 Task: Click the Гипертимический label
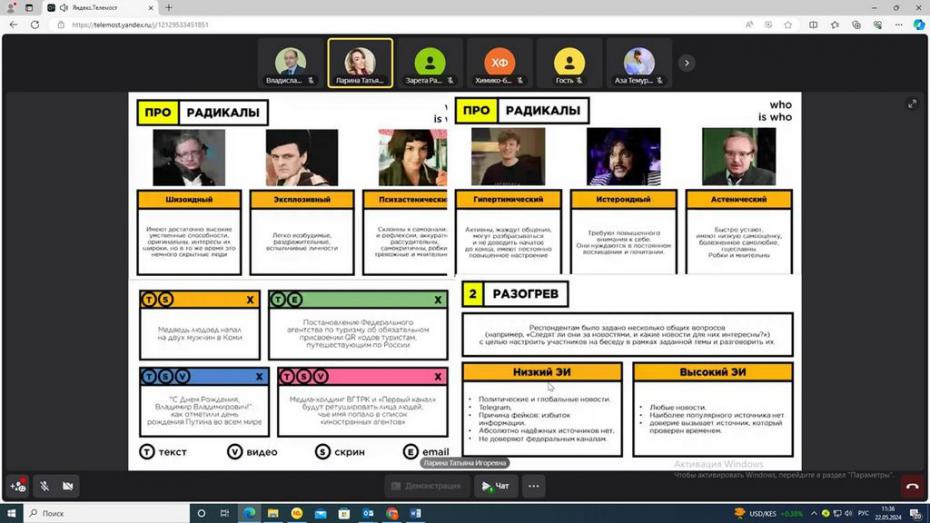click(x=508, y=199)
